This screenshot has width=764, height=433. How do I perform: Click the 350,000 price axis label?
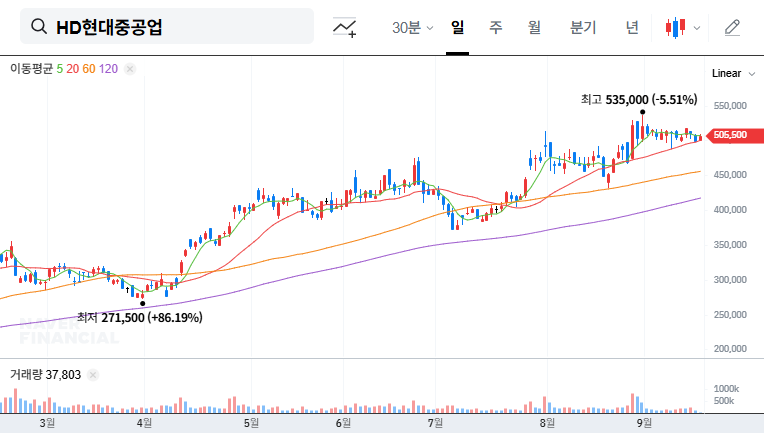click(x=730, y=245)
